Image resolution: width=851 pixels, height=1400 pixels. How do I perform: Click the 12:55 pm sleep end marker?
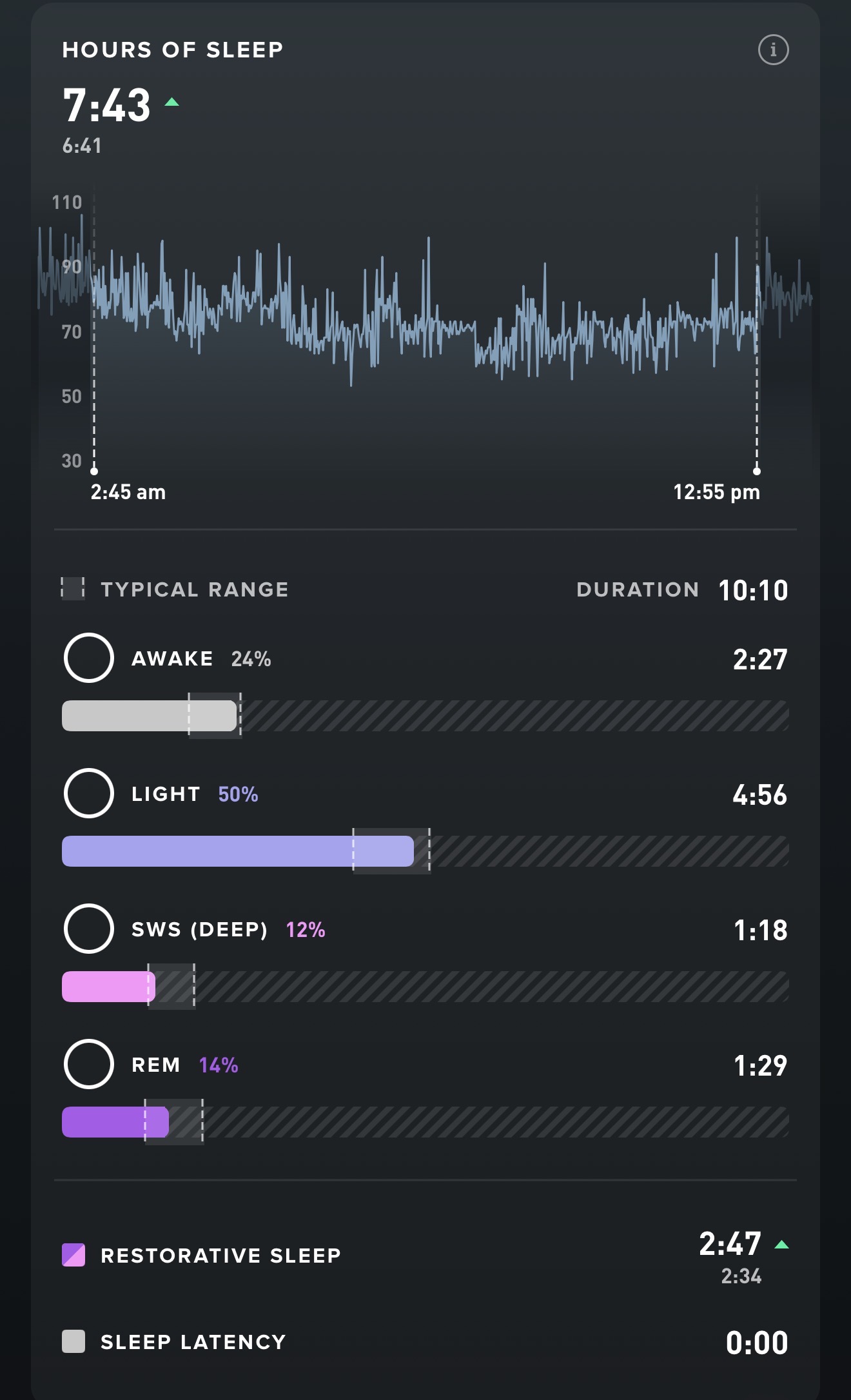click(x=757, y=471)
